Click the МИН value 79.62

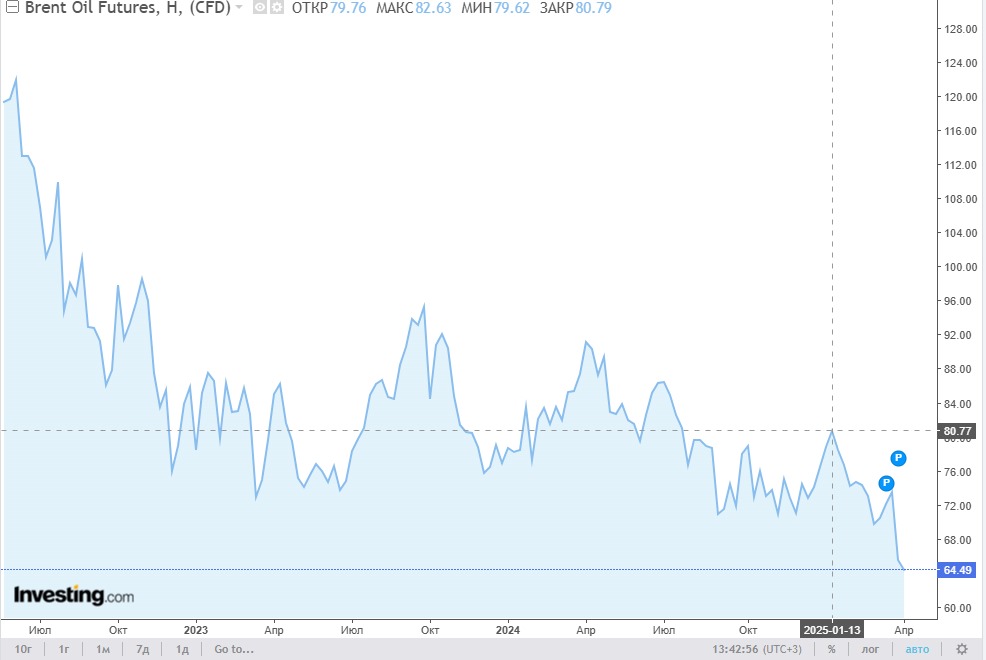pos(512,8)
